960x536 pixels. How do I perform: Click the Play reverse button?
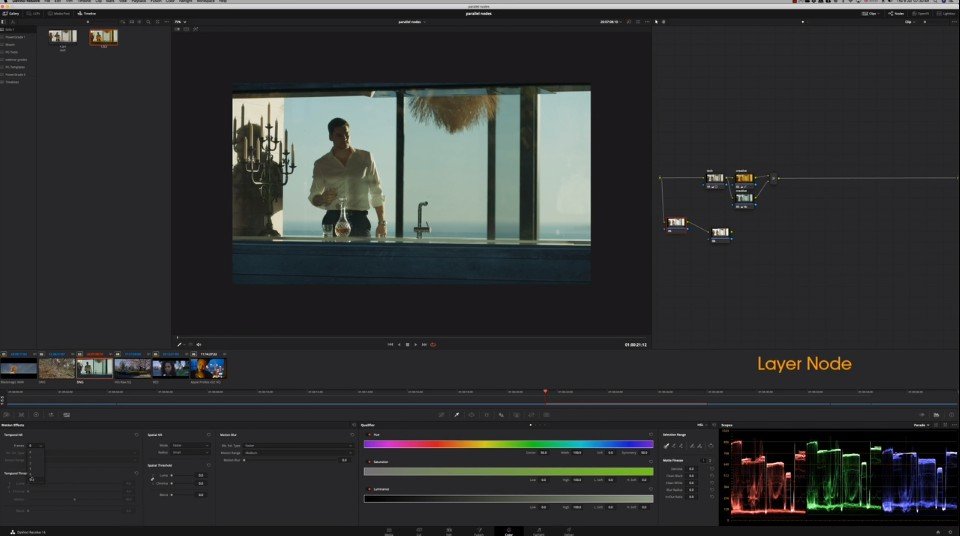[399, 345]
